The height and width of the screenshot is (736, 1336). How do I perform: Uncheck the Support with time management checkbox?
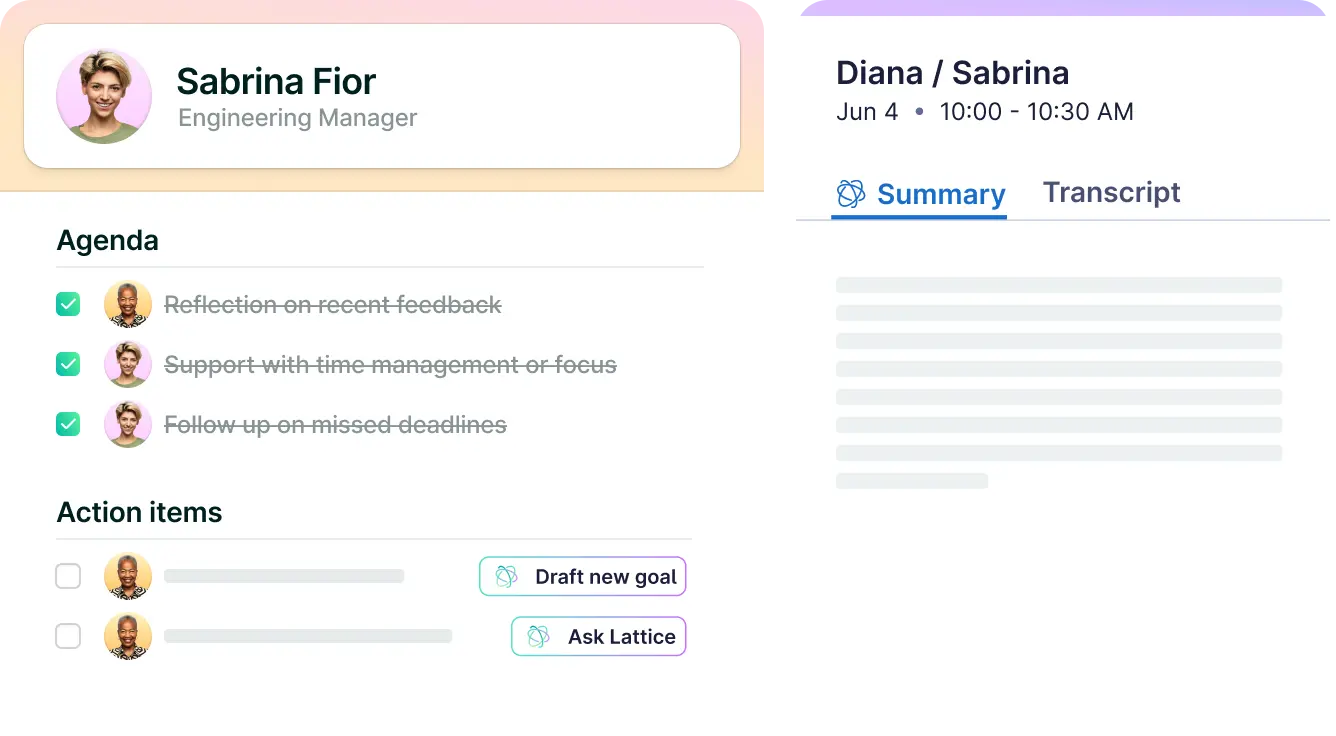[x=68, y=365]
